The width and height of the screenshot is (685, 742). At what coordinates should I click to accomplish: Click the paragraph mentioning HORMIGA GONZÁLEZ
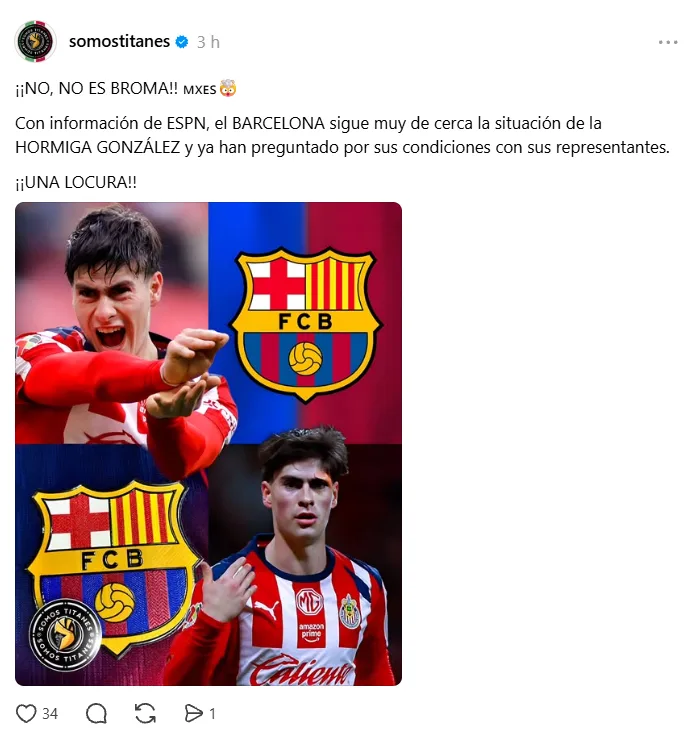[340, 135]
